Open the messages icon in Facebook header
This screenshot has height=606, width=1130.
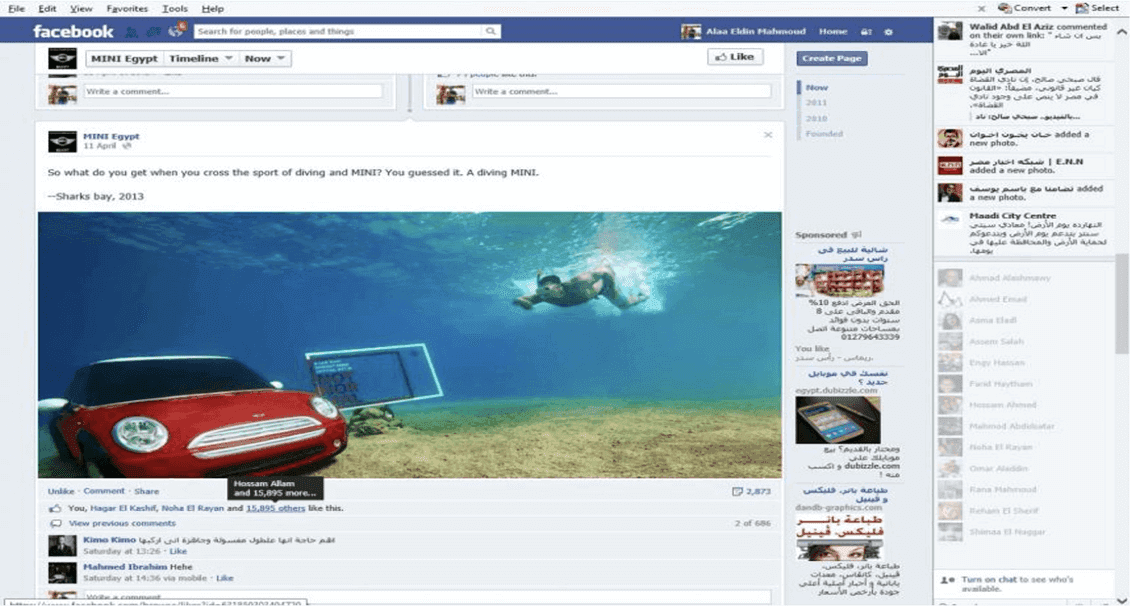click(154, 31)
